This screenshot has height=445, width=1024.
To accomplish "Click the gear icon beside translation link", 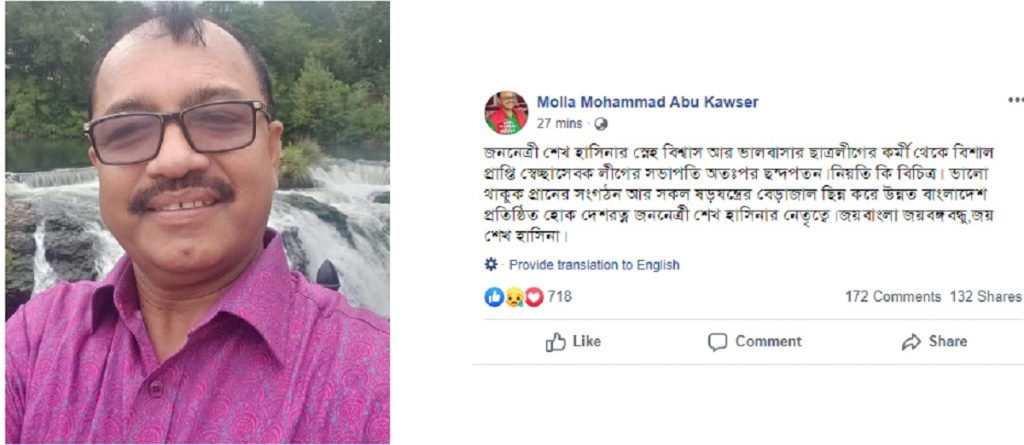I will pos(491,265).
